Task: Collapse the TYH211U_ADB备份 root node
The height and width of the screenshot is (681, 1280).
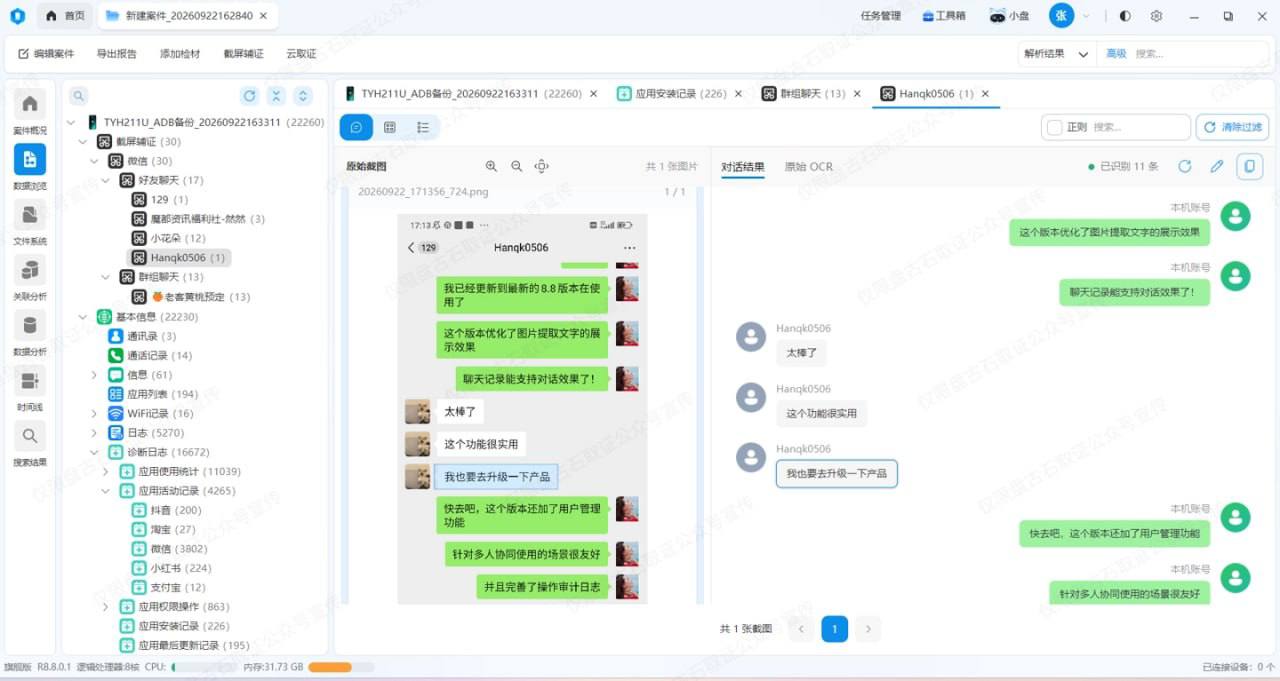Action: pyautogui.click(x=72, y=122)
